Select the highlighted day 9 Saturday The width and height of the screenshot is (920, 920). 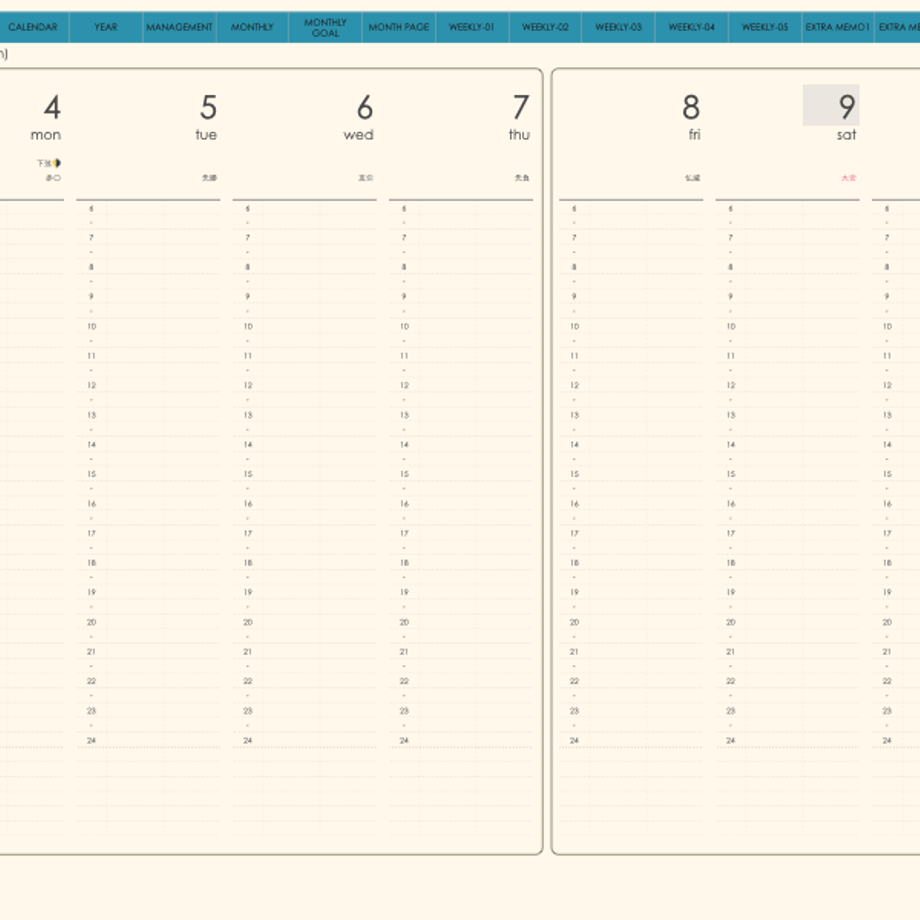pos(831,105)
